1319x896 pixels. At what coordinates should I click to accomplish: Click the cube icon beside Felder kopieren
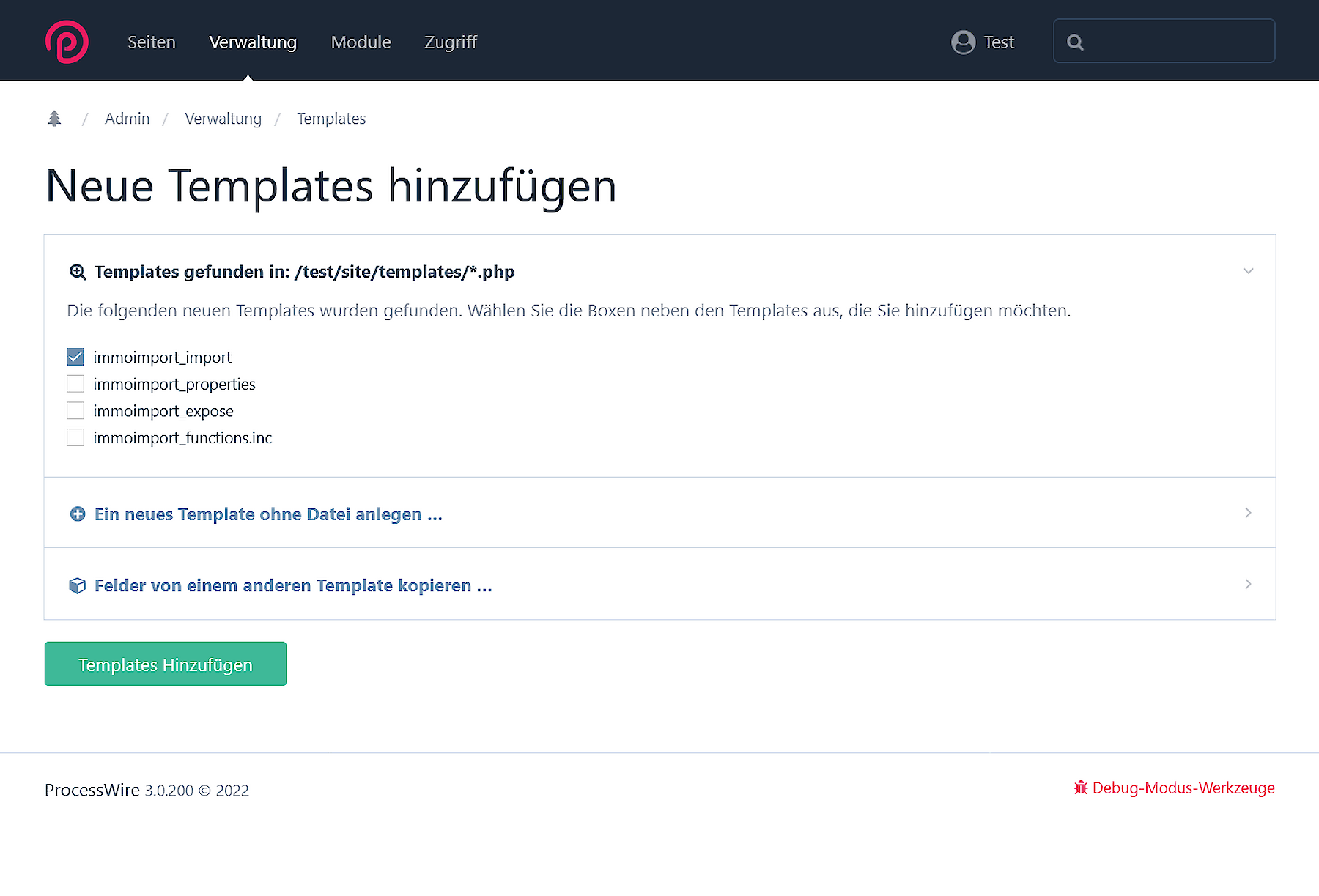[77, 585]
